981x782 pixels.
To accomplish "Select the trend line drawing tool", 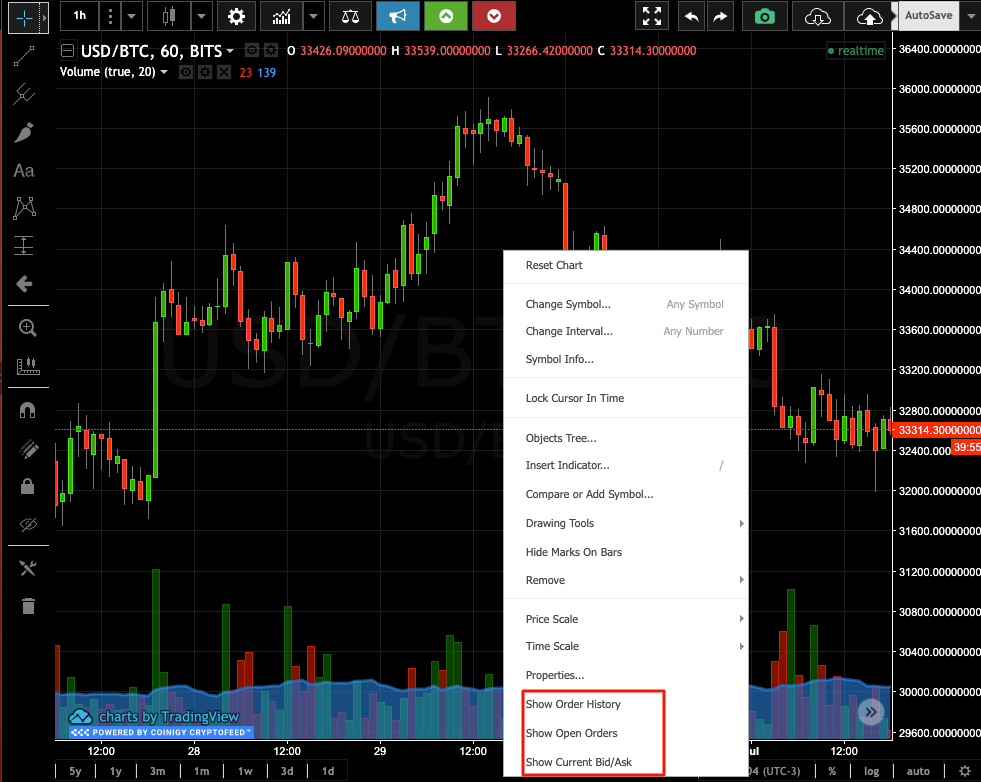I will click(24, 56).
